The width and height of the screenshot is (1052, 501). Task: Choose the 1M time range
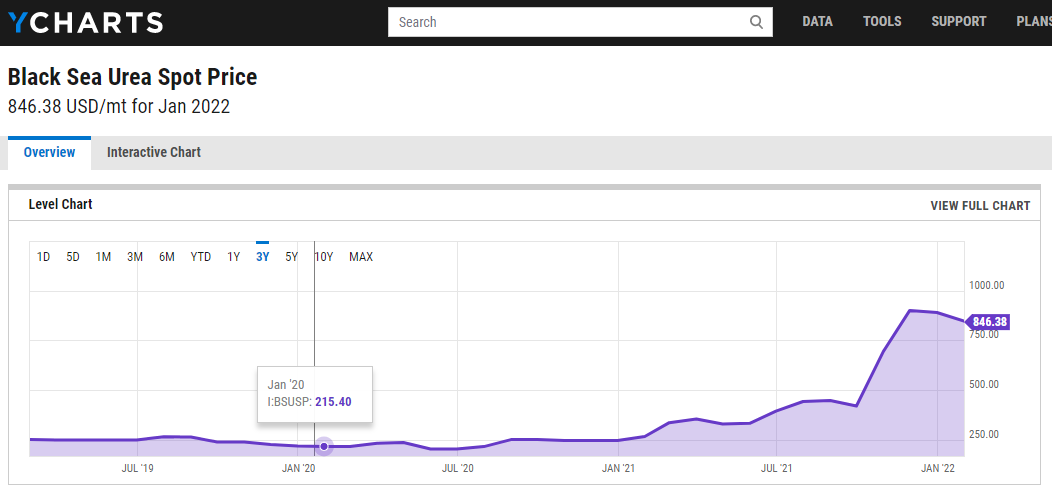pyautogui.click(x=103, y=257)
